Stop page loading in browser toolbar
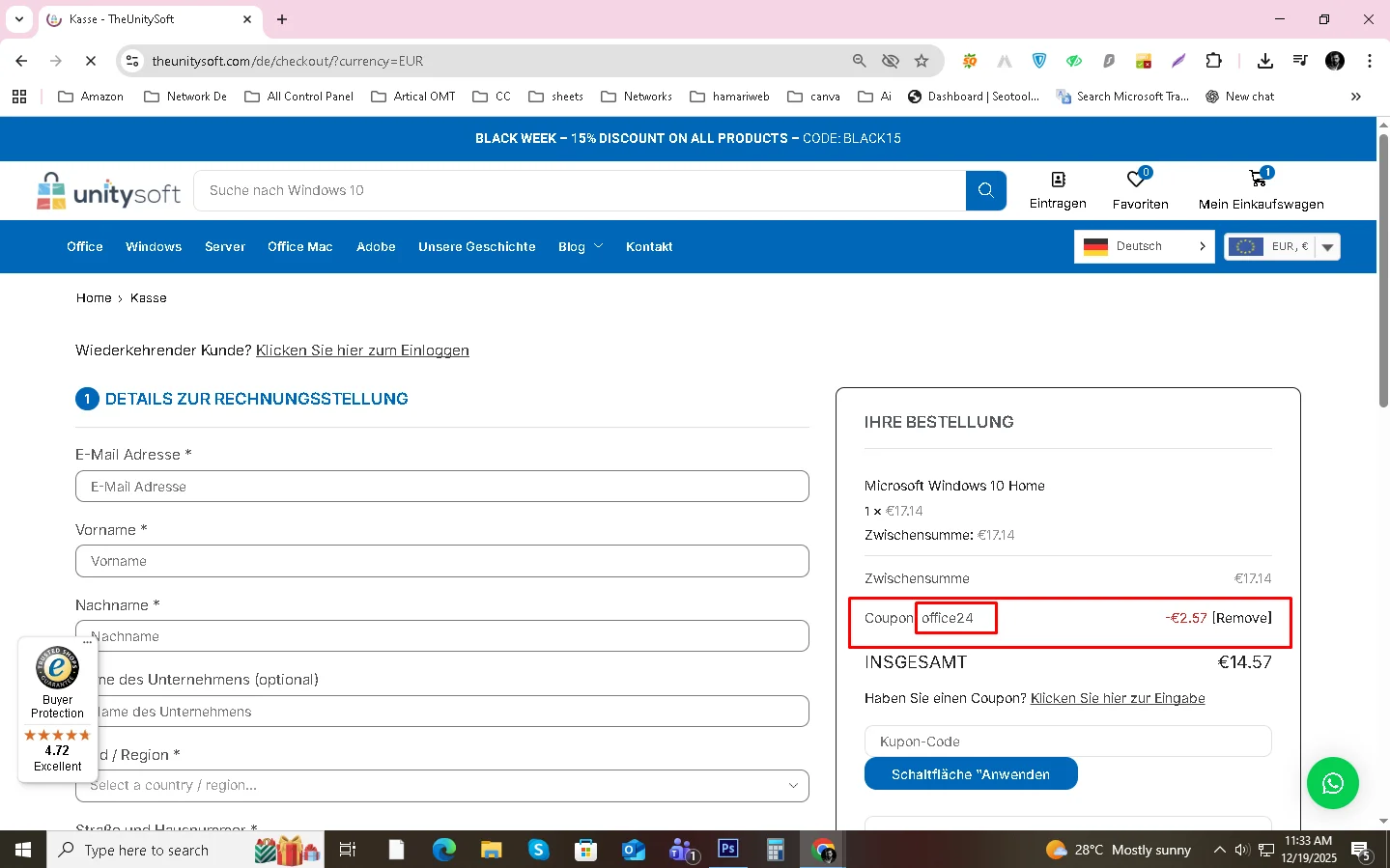This screenshot has width=1390, height=868. (x=90, y=61)
